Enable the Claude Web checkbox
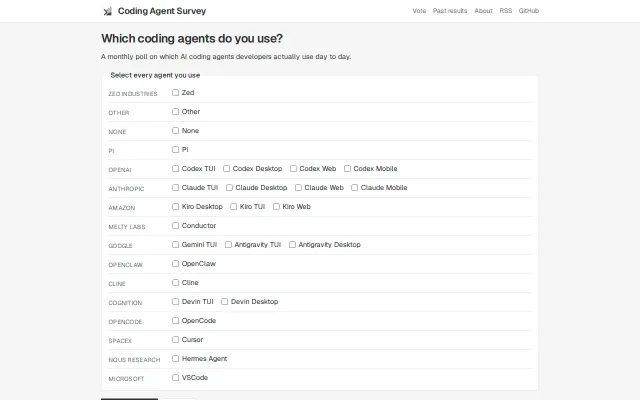The height and width of the screenshot is (400, 640). pyautogui.click(x=298, y=187)
